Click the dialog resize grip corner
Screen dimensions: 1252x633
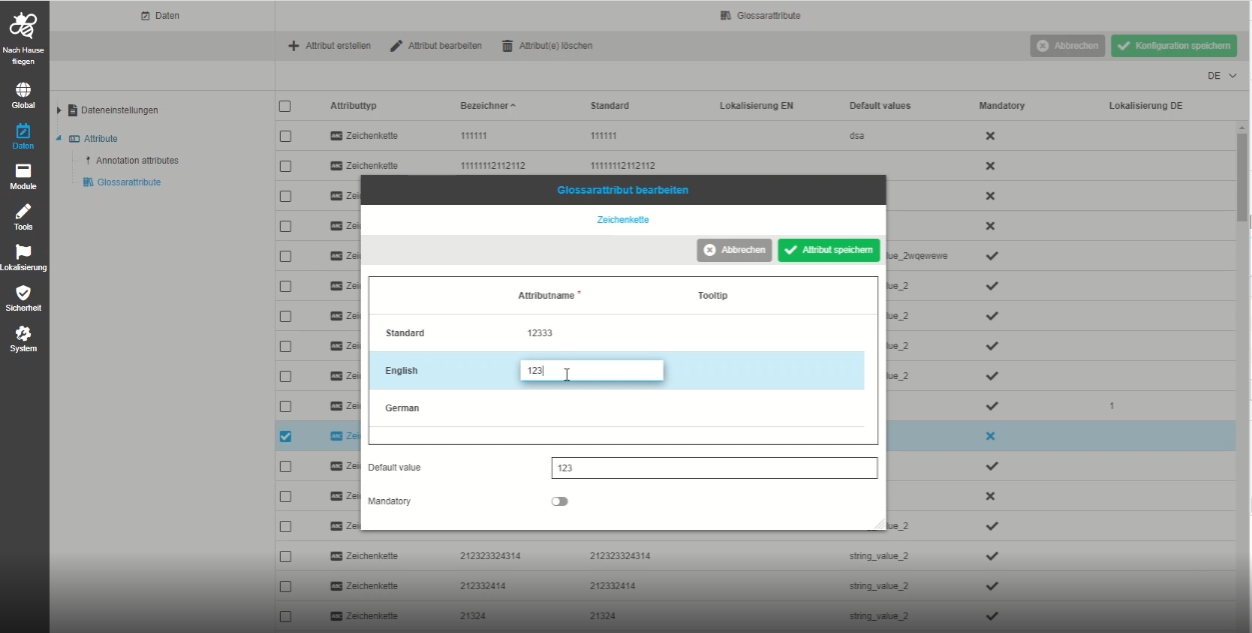click(880, 524)
